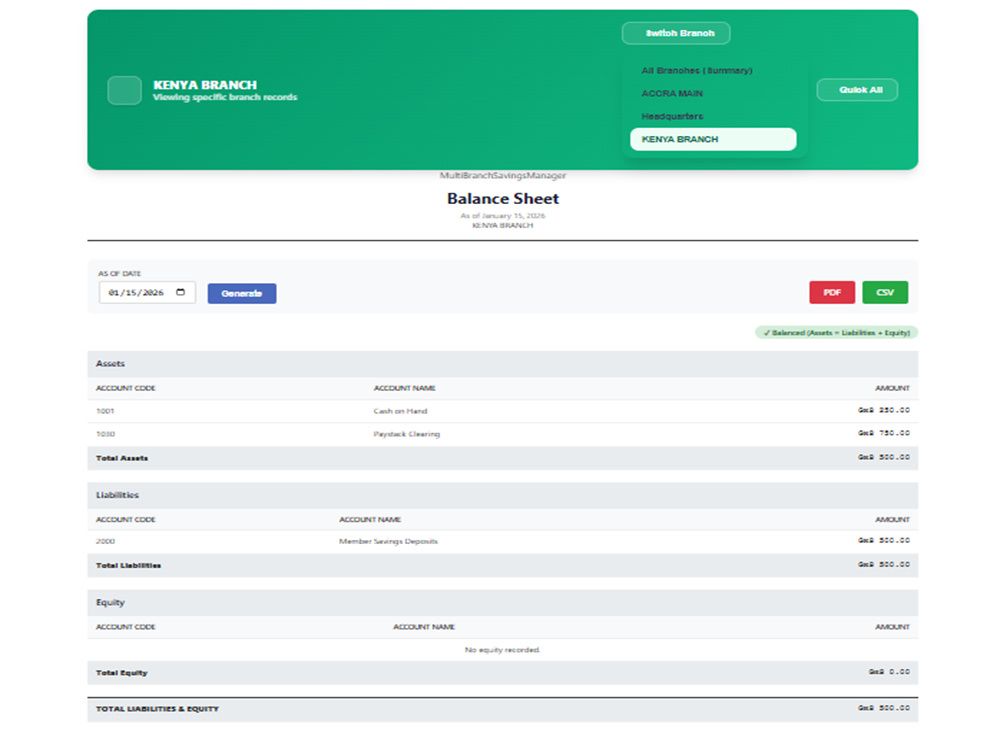The width and height of the screenshot is (1000, 750).
Task: Click Total Assets row label
Action: 122,458
